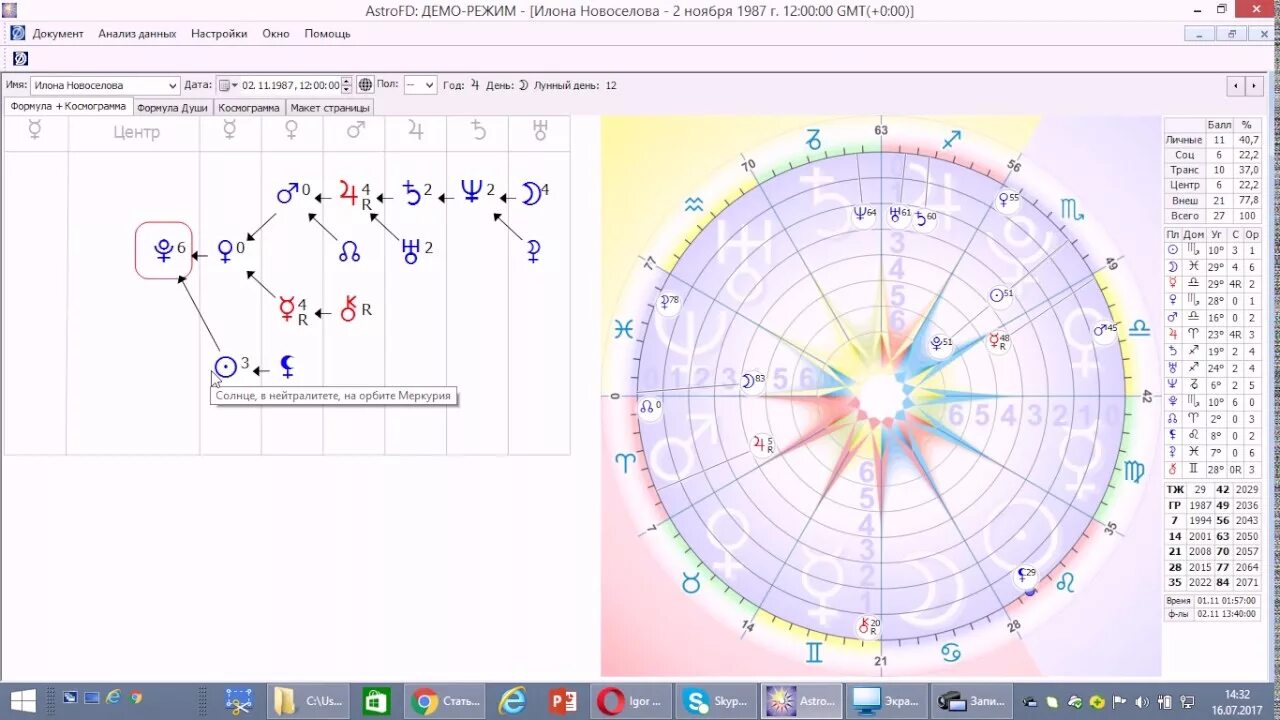Select the North Node symbol in formula
The image size is (1280, 720).
[349, 252]
